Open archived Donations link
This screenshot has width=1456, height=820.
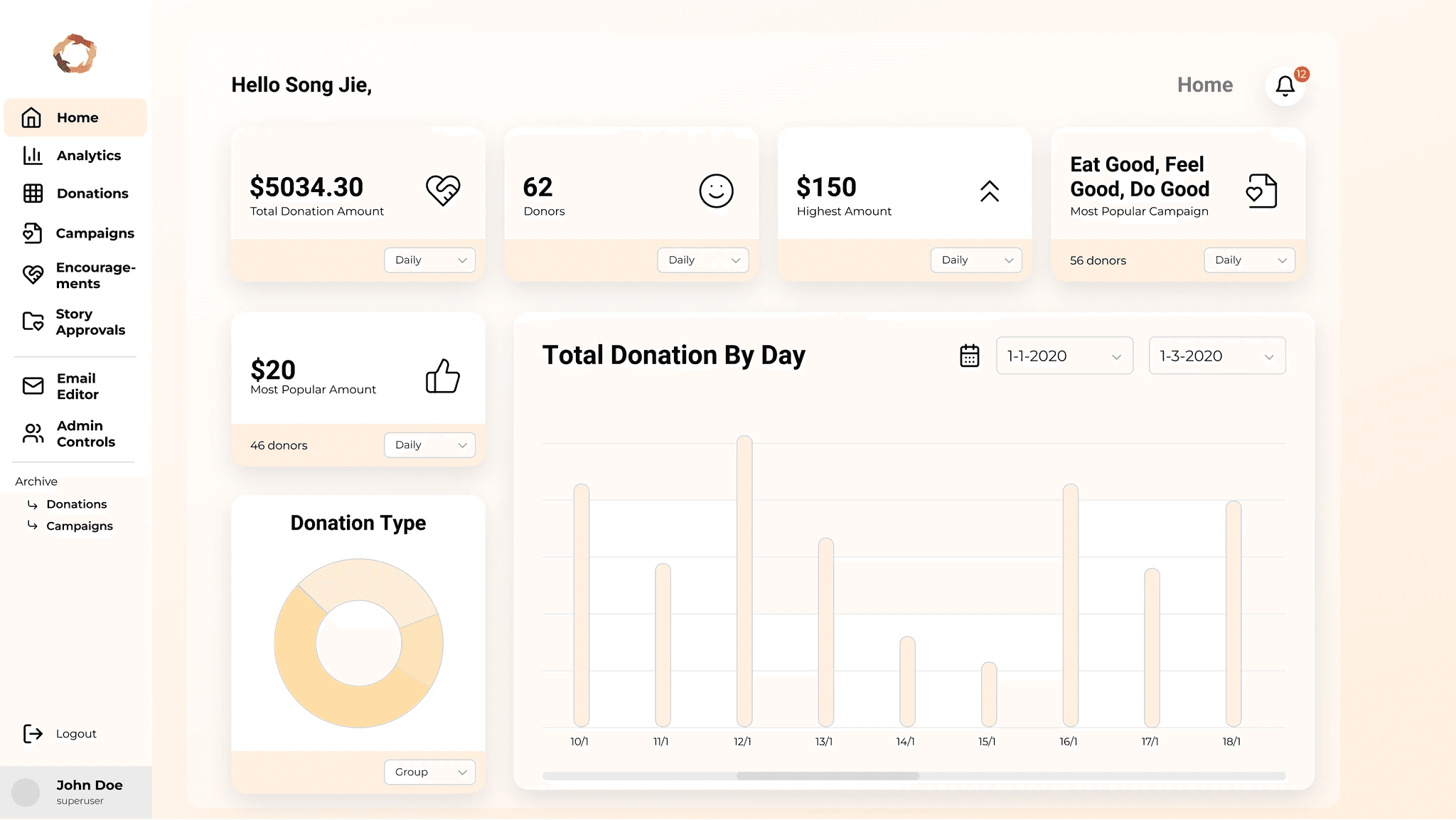pos(76,504)
